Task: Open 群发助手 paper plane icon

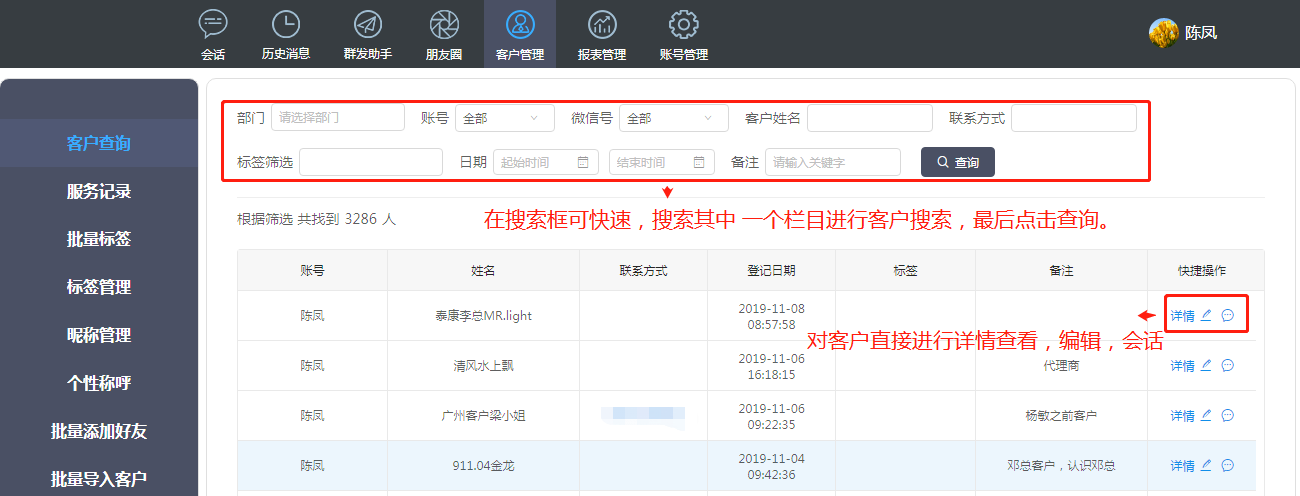Action: [367, 24]
